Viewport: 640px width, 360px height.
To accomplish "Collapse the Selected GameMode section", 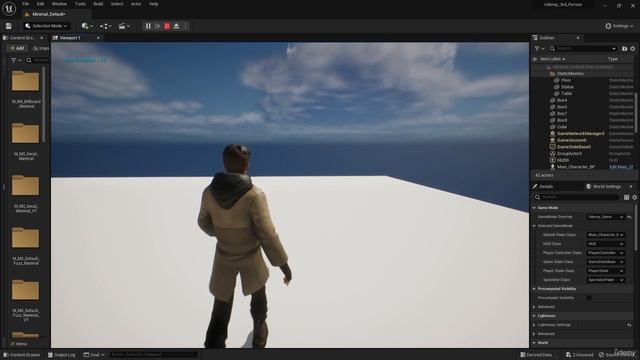I will click(534, 226).
